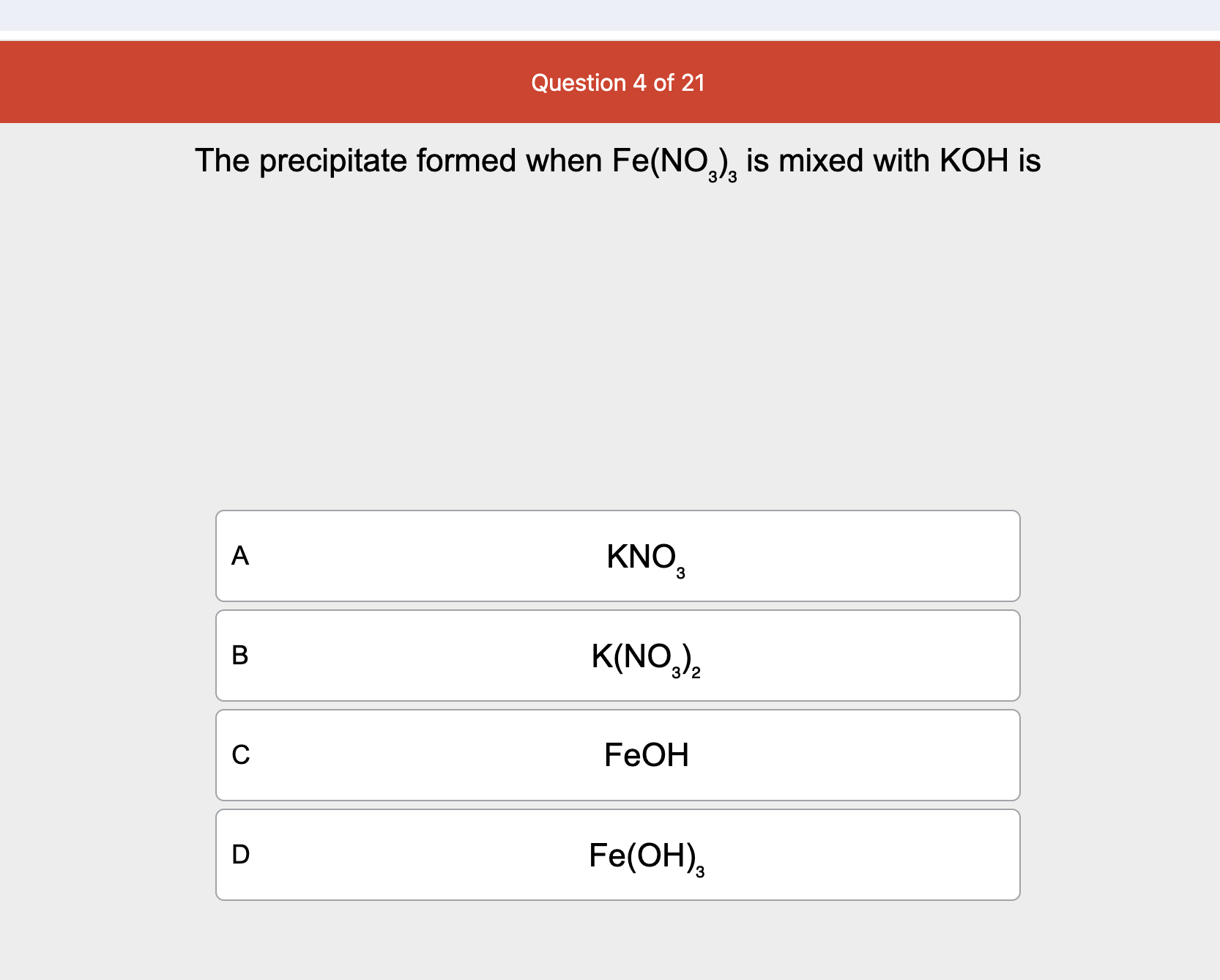Image resolution: width=1220 pixels, height=980 pixels.
Task: Click the white area of option C card
Action: click(439, 754)
